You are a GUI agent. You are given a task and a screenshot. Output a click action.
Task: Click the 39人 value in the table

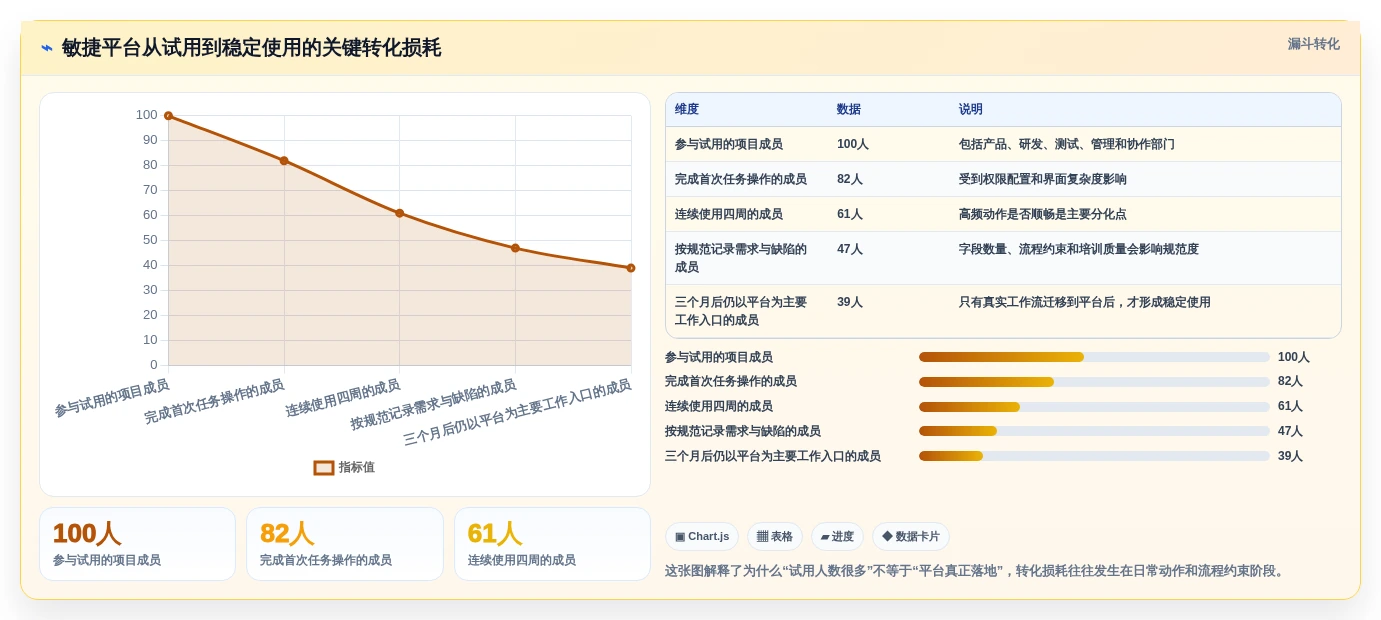[850, 302]
